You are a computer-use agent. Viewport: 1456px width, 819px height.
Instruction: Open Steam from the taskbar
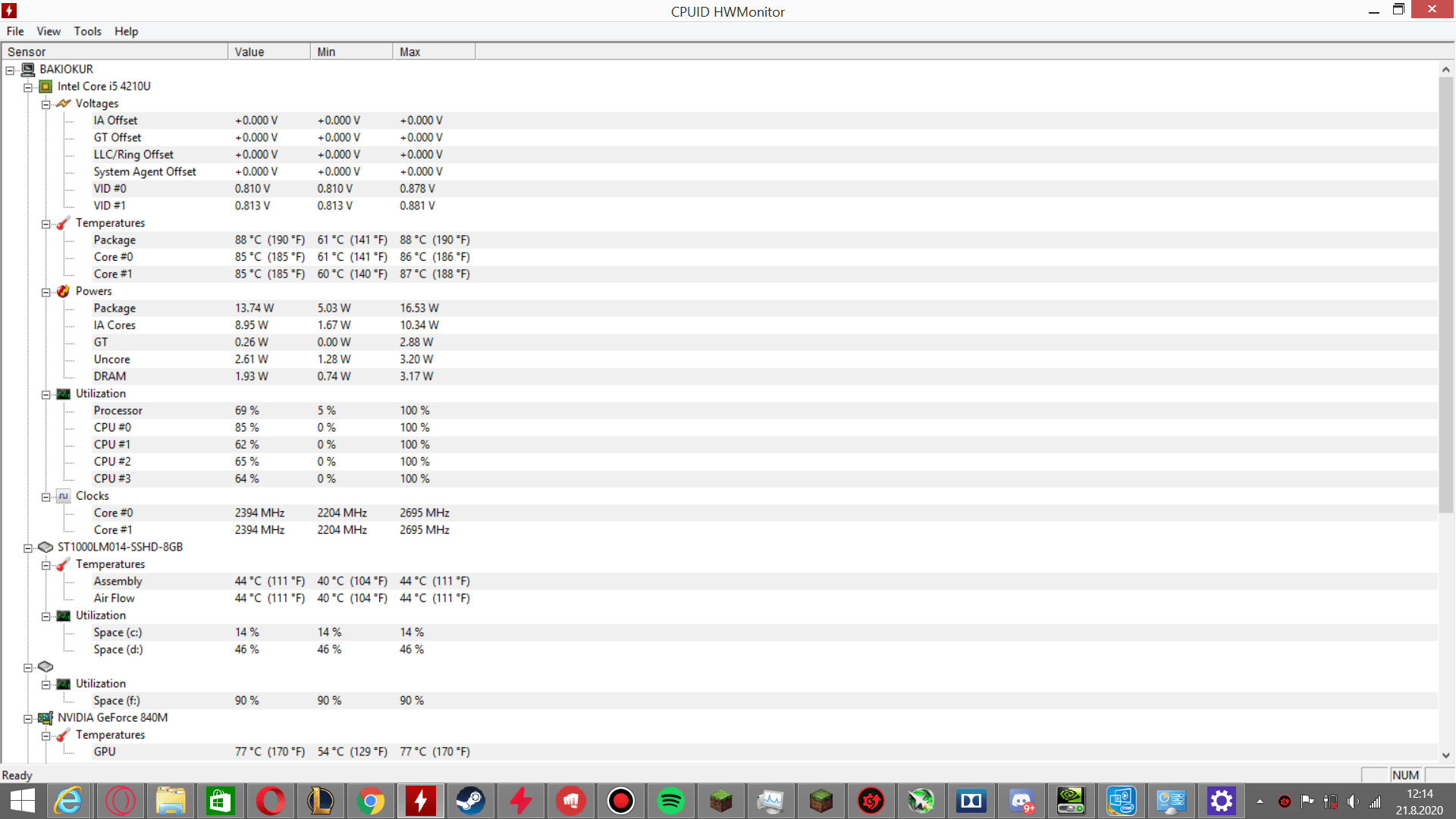pos(470,801)
